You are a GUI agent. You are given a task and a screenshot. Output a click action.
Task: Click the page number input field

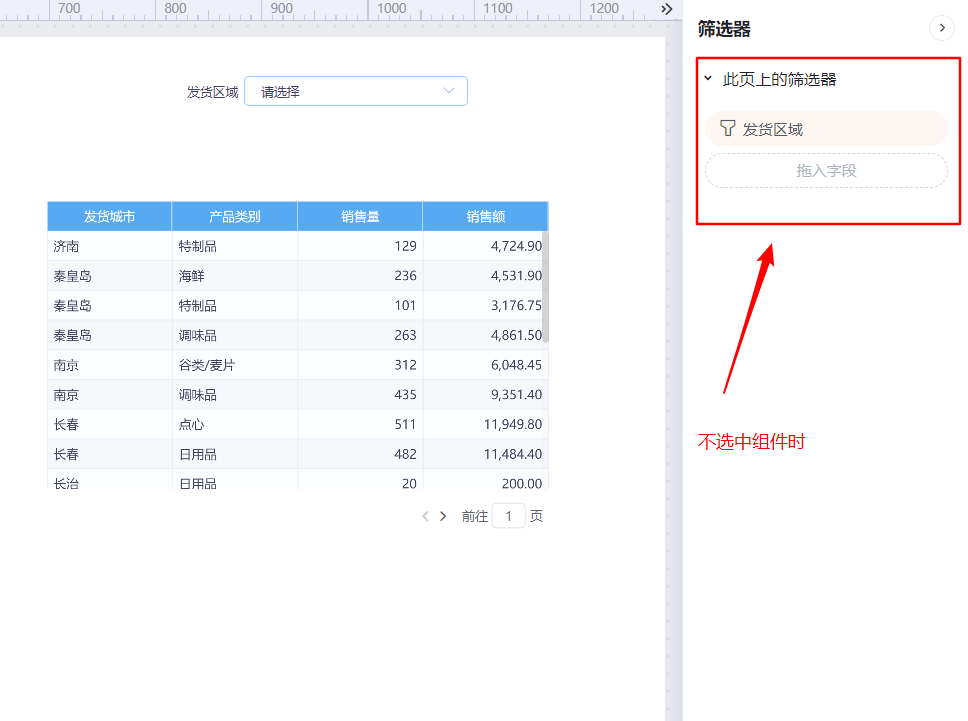point(508,516)
